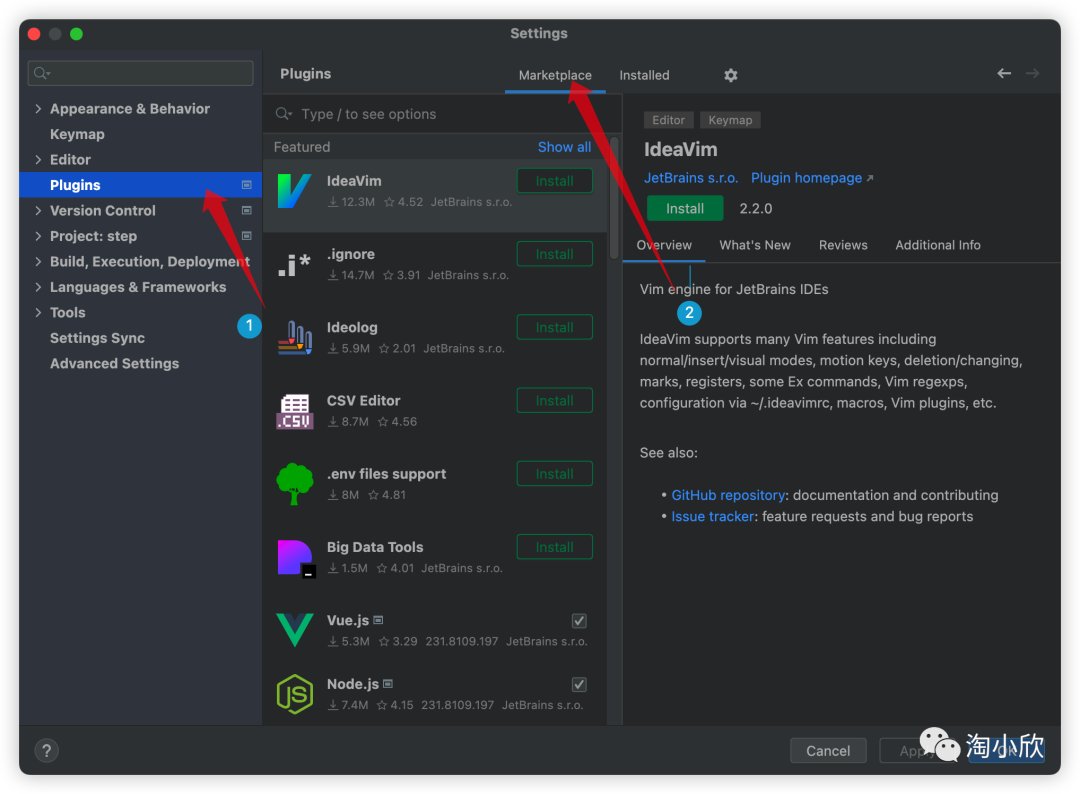This screenshot has width=1080, height=794.
Task: Open the What's New tab
Action: coord(755,245)
